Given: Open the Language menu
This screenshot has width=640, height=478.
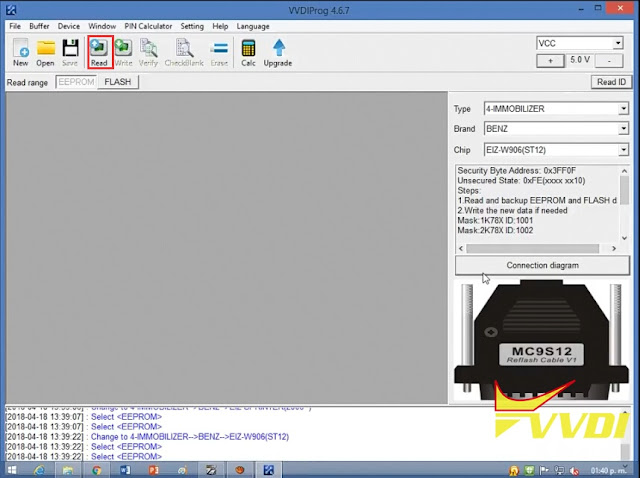Looking at the screenshot, I should point(253,26).
